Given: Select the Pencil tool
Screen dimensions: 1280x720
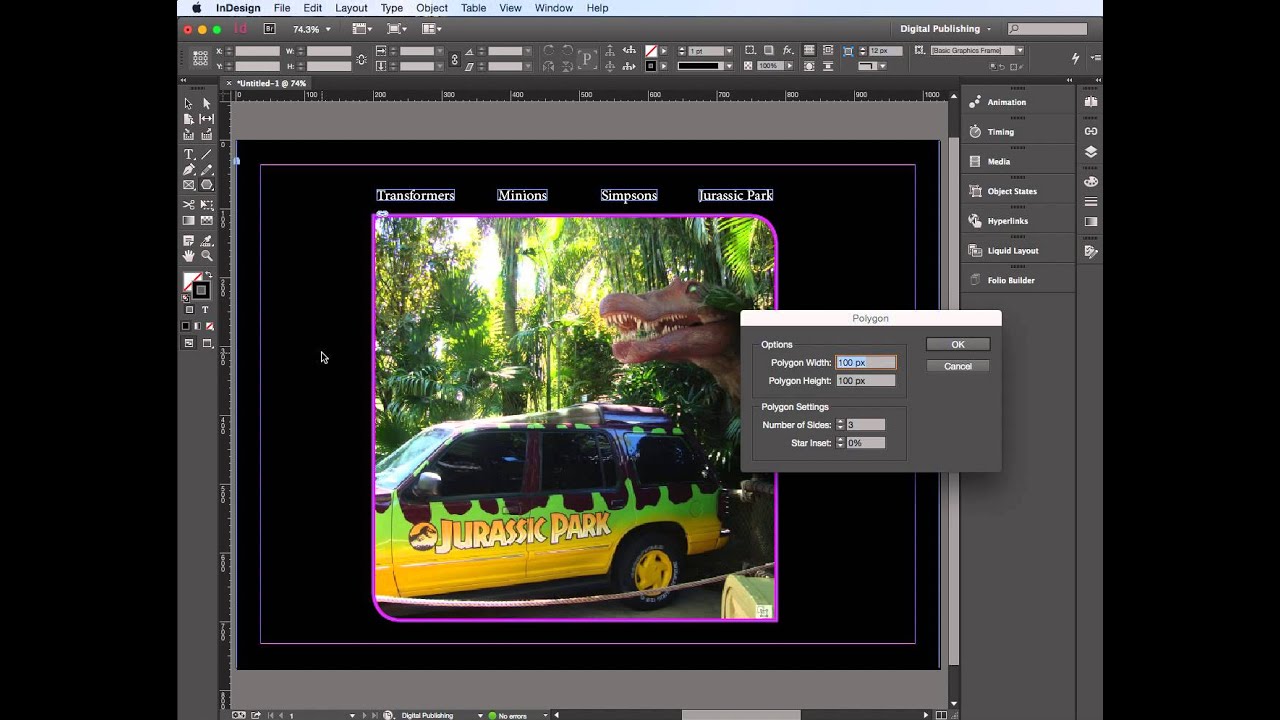Looking at the screenshot, I should click(x=206, y=170).
